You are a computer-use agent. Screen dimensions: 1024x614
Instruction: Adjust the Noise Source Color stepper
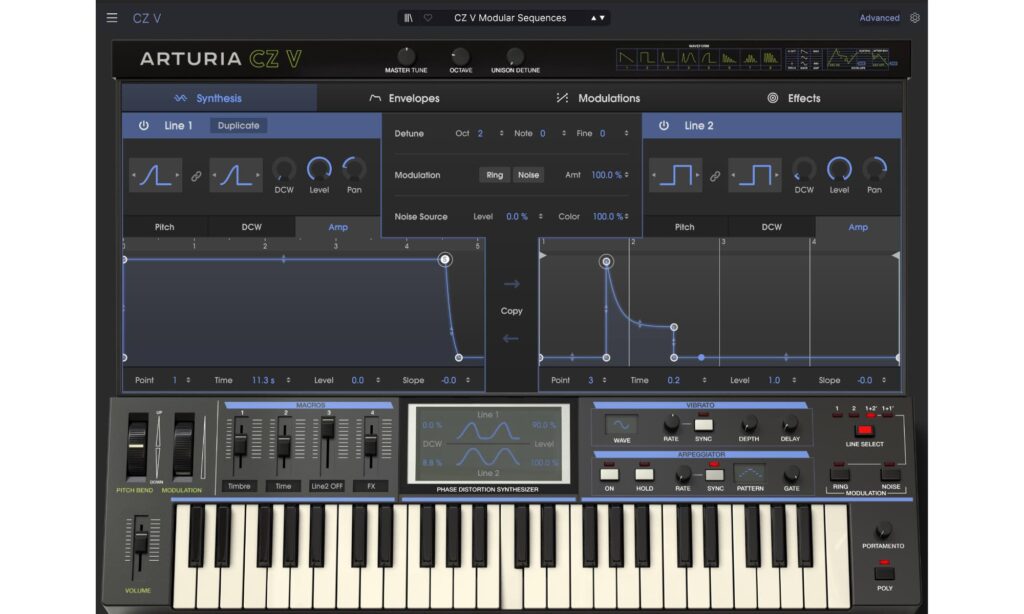coord(626,216)
